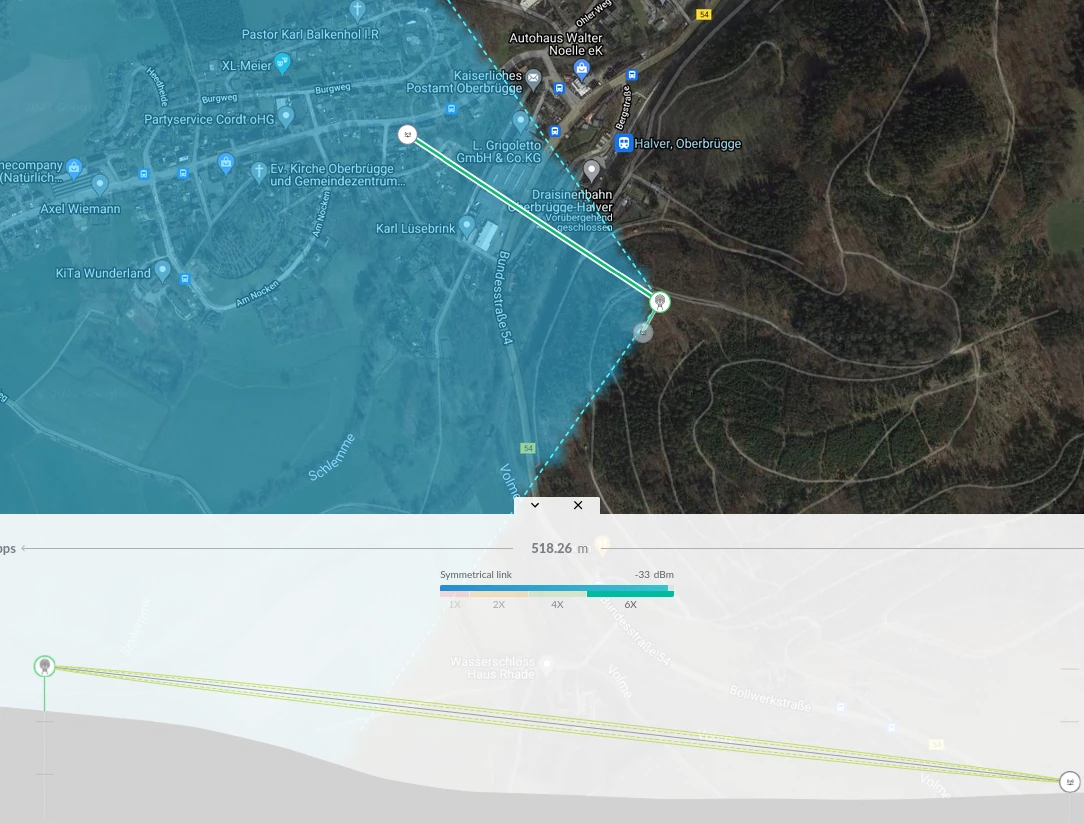Click the 6X modulation label
The image size is (1084, 823).
pyautogui.click(x=630, y=604)
